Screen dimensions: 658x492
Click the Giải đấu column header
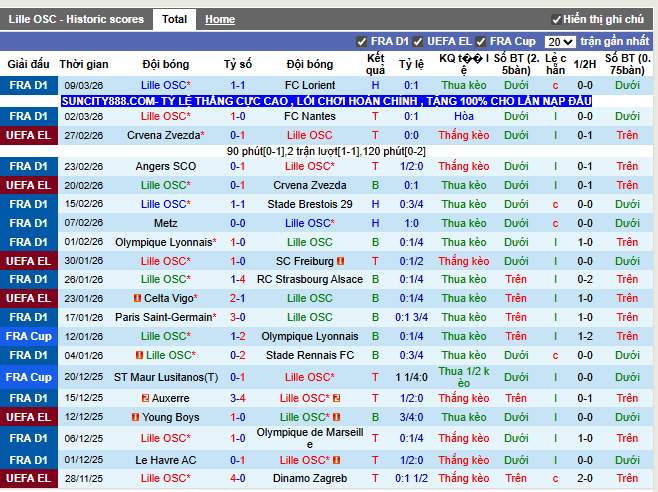pos(29,64)
